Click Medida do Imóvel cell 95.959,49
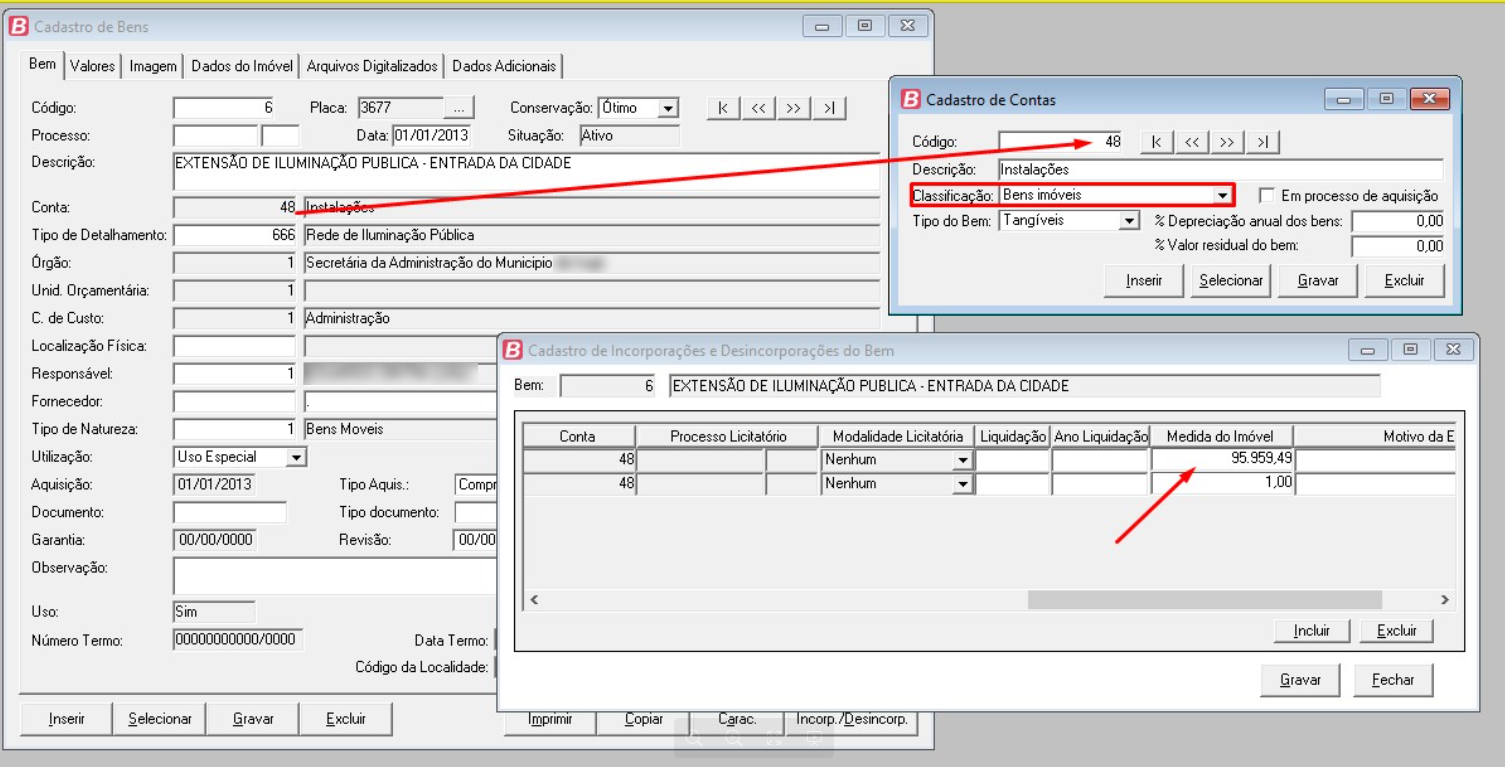Screen dimensions: 1505x767 (1223, 460)
